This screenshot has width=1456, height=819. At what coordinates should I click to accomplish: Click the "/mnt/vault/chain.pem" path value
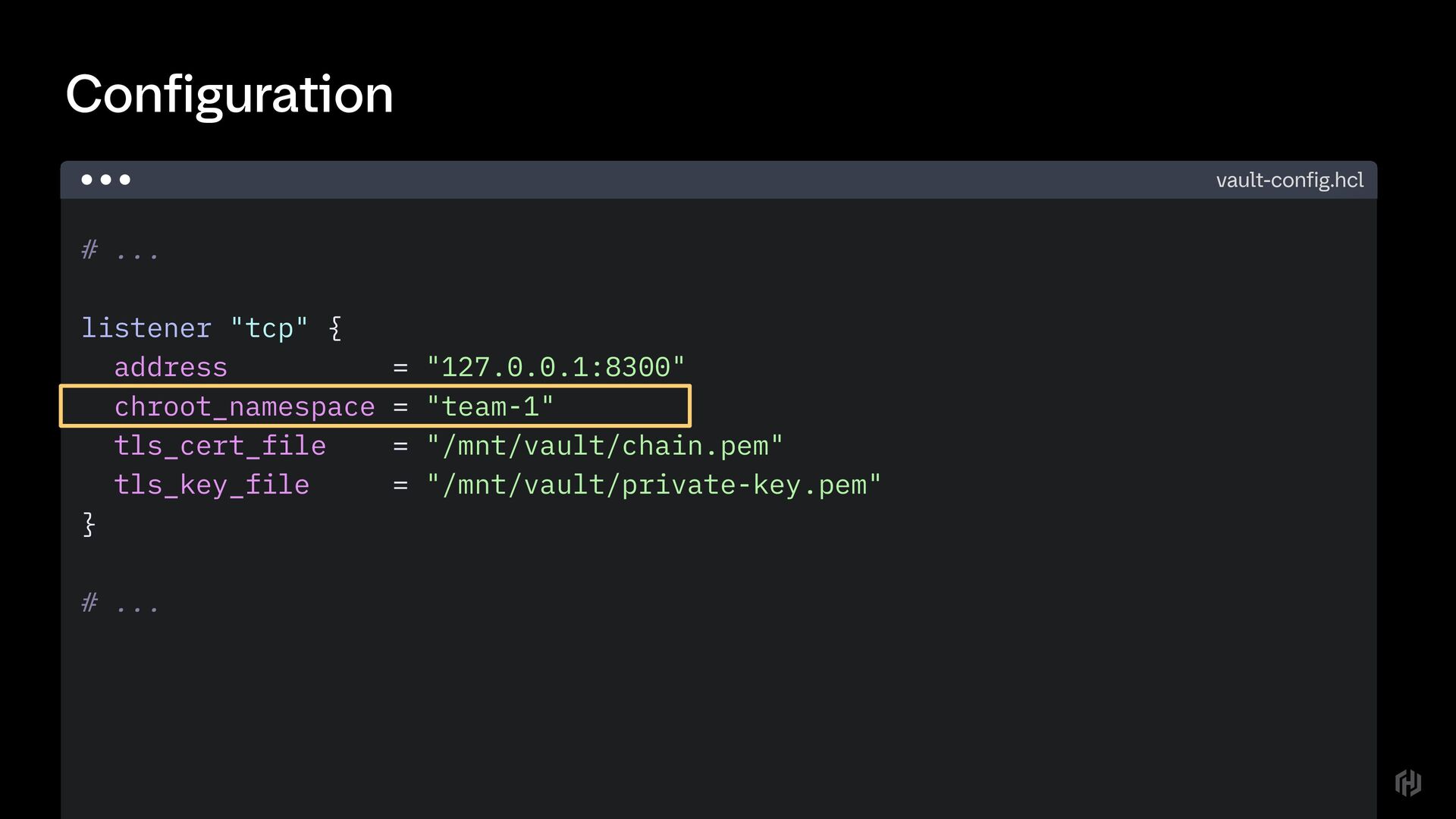(x=604, y=447)
